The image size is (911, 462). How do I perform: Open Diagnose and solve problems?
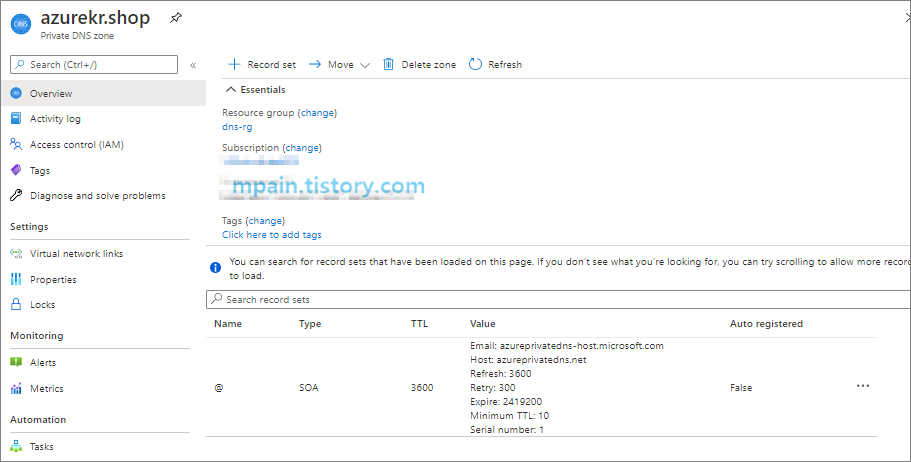click(x=98, y=195)
